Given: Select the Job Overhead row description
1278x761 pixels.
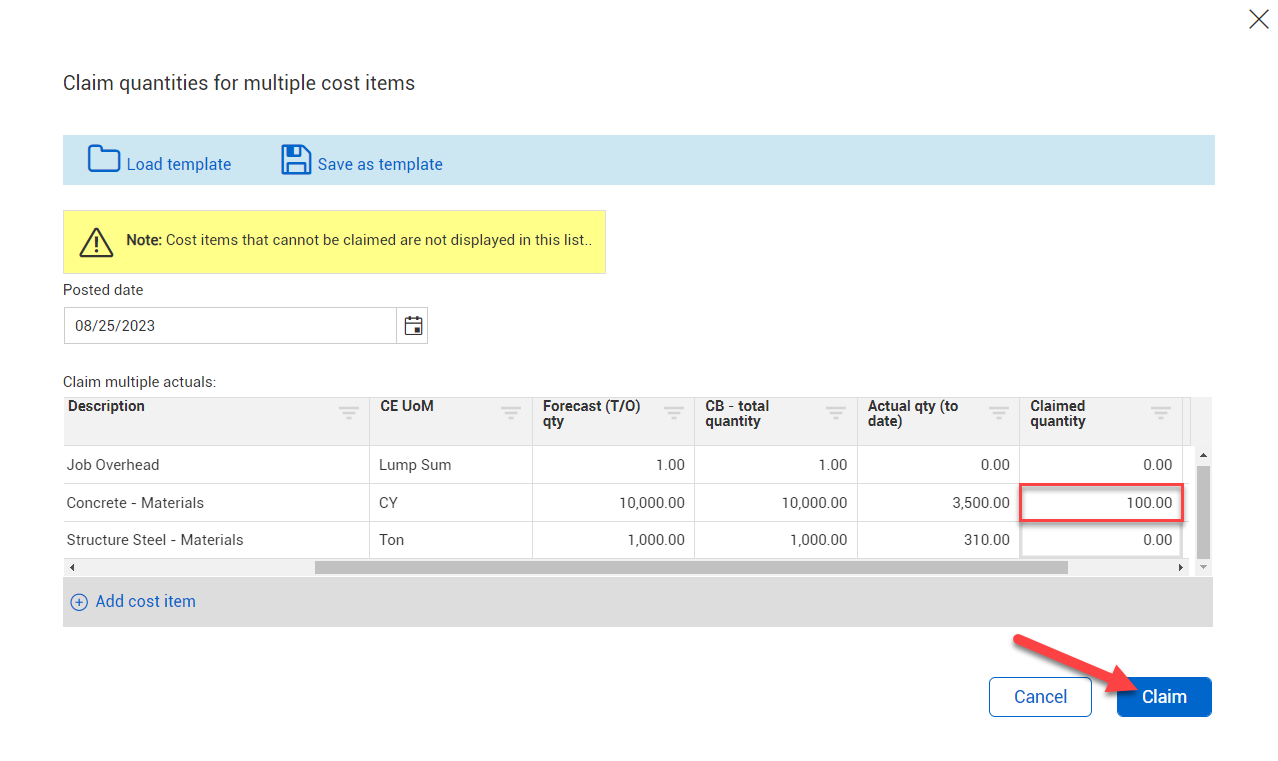Looking at the screenshot, I should 113,465.
